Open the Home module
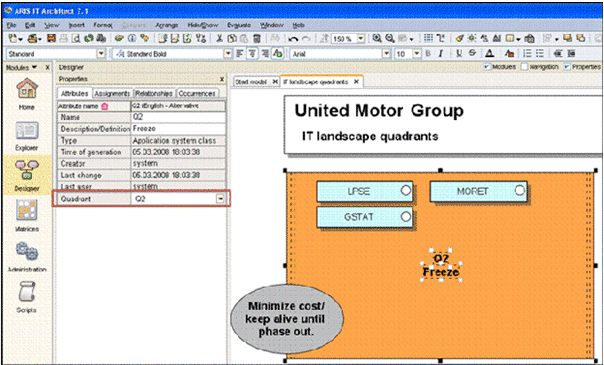This screenshot has width=604, height=365. (x=27, y=94)
